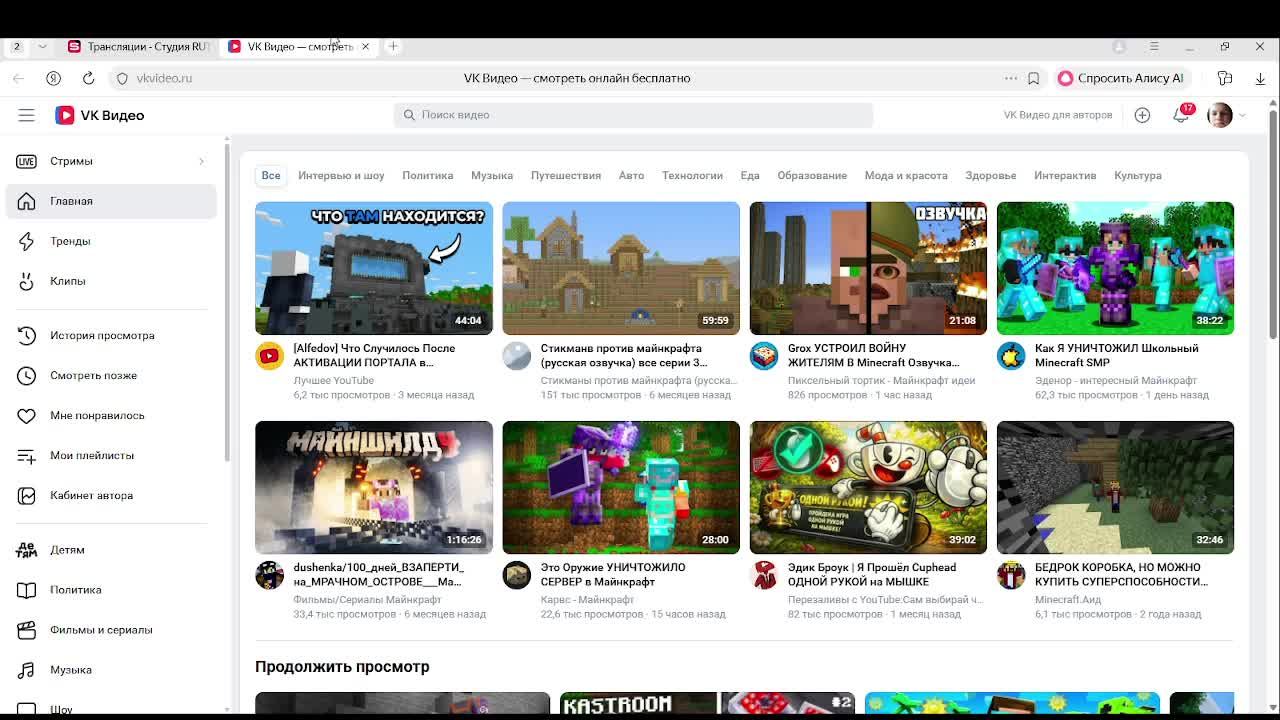The image size is (1280, 720).
Task: Click the Эденор channel name
Action: click(x=1116, y=380)
